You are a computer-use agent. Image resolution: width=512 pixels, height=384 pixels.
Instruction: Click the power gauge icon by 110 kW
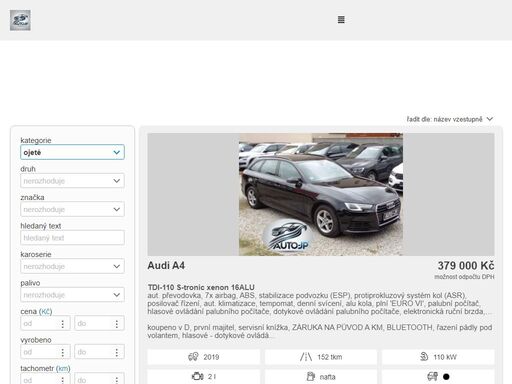click(x=424, y=357)
